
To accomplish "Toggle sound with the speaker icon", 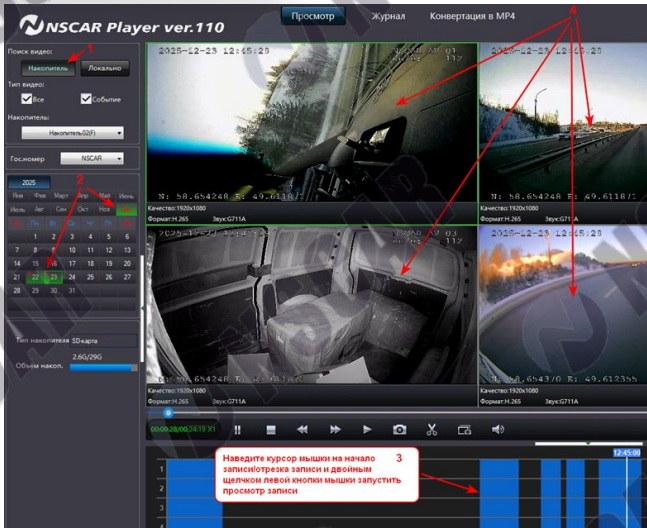I will pos(498,429).
